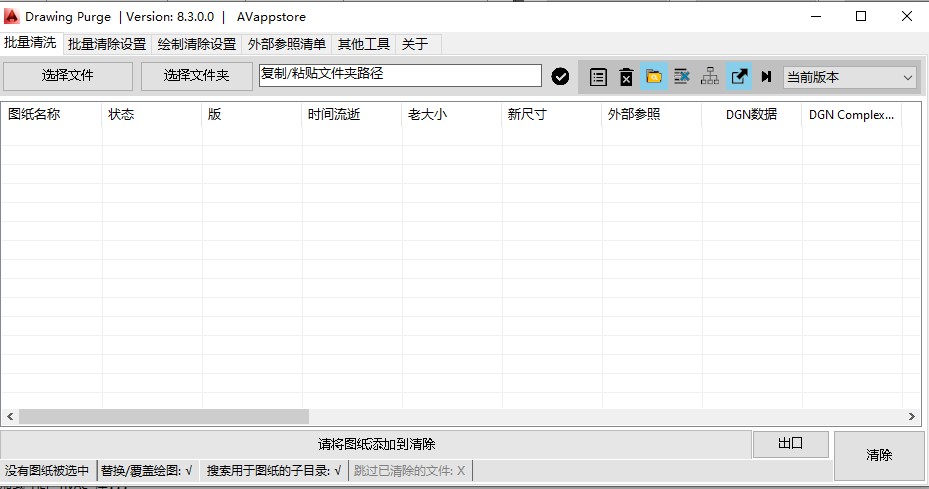Click the checkmark confirm path icon
929x489 pixels.
coord(560,77)
